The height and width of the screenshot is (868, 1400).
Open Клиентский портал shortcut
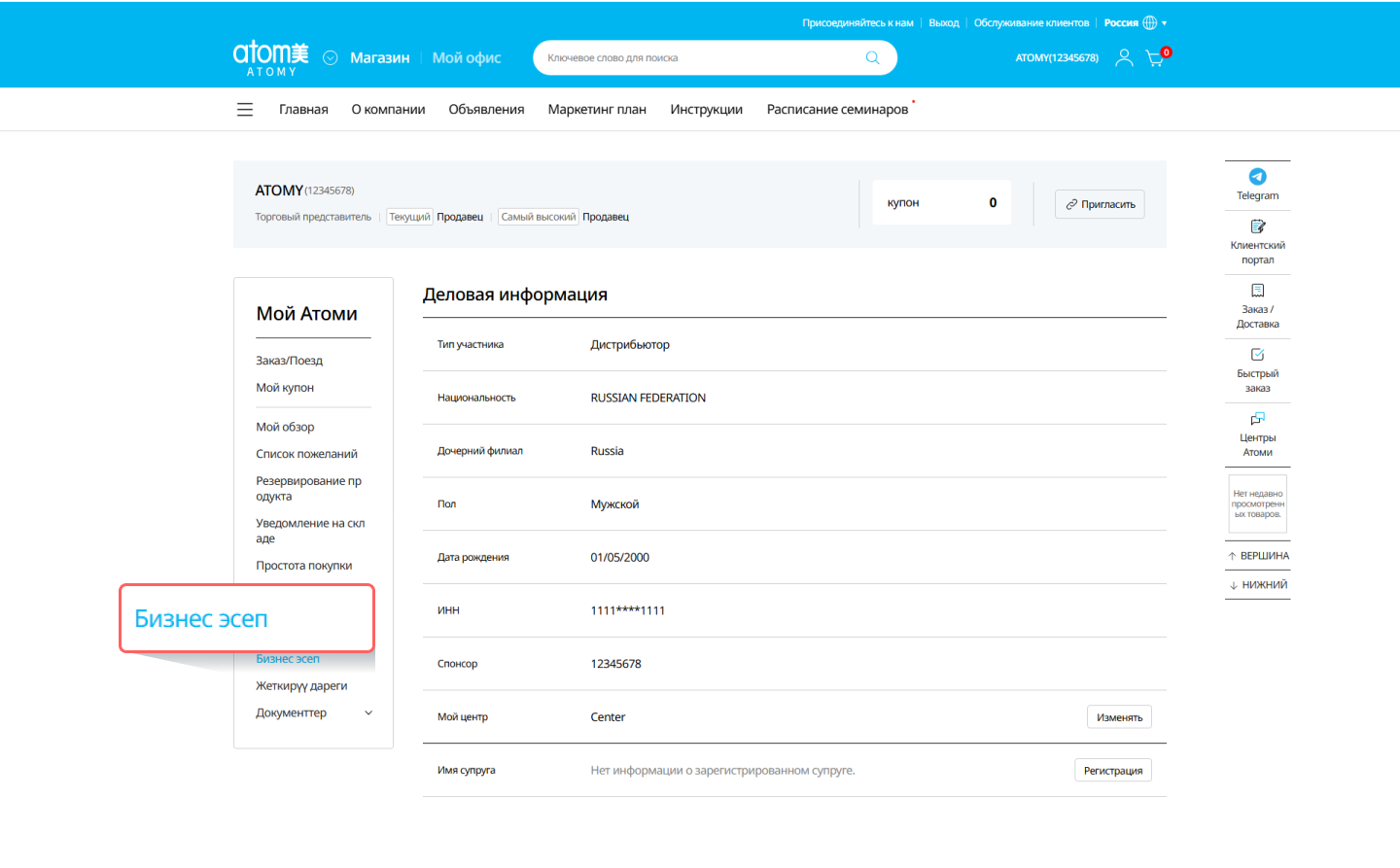(x=1257, y=242)
